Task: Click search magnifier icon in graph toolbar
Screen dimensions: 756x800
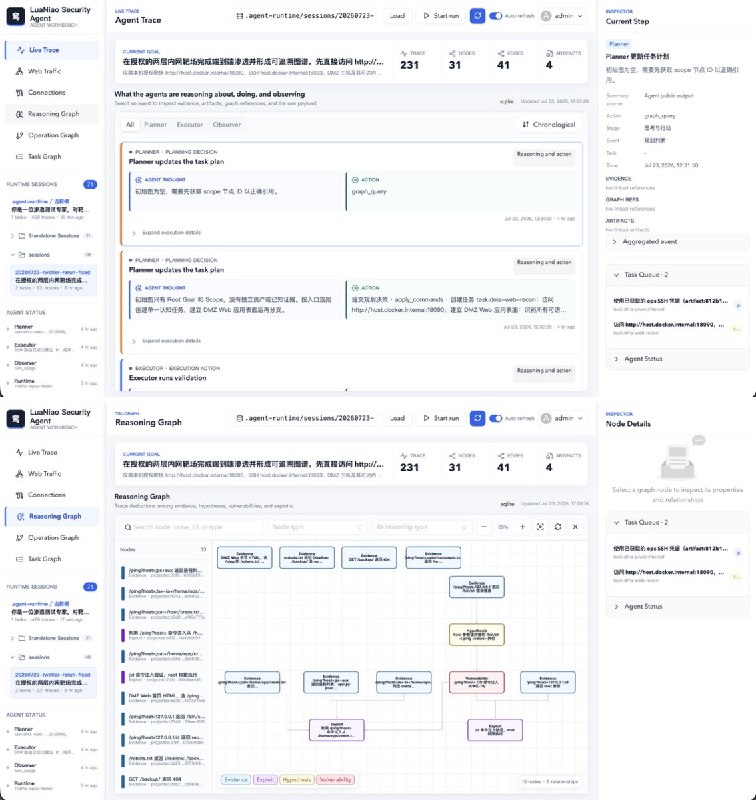Action: pos(128,527)
